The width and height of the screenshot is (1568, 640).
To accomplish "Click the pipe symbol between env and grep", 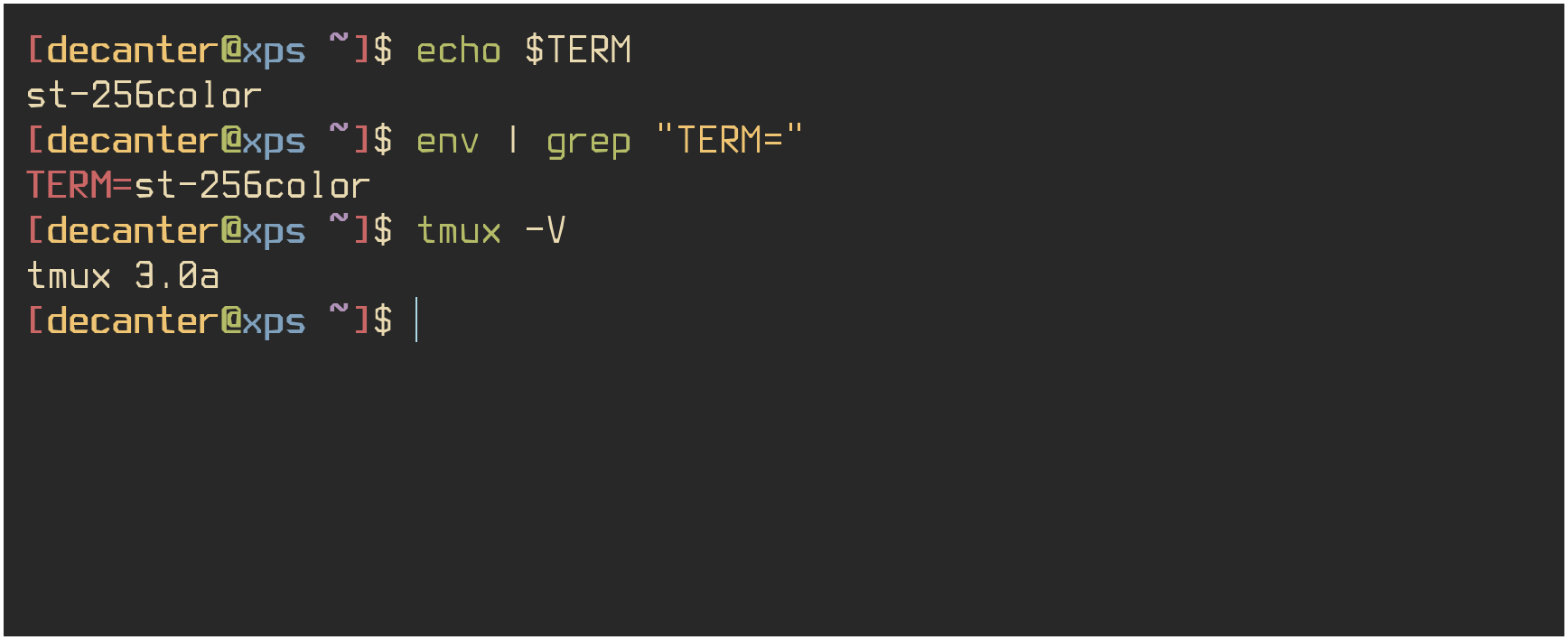I will point(513,140).
